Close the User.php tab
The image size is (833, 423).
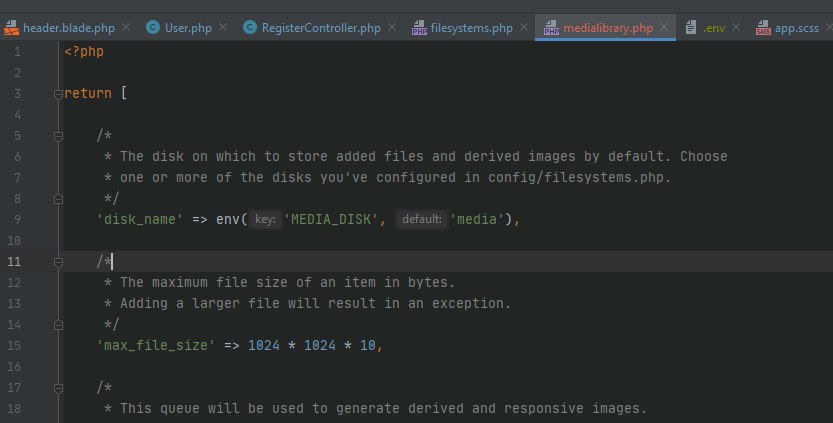[223, 27]
